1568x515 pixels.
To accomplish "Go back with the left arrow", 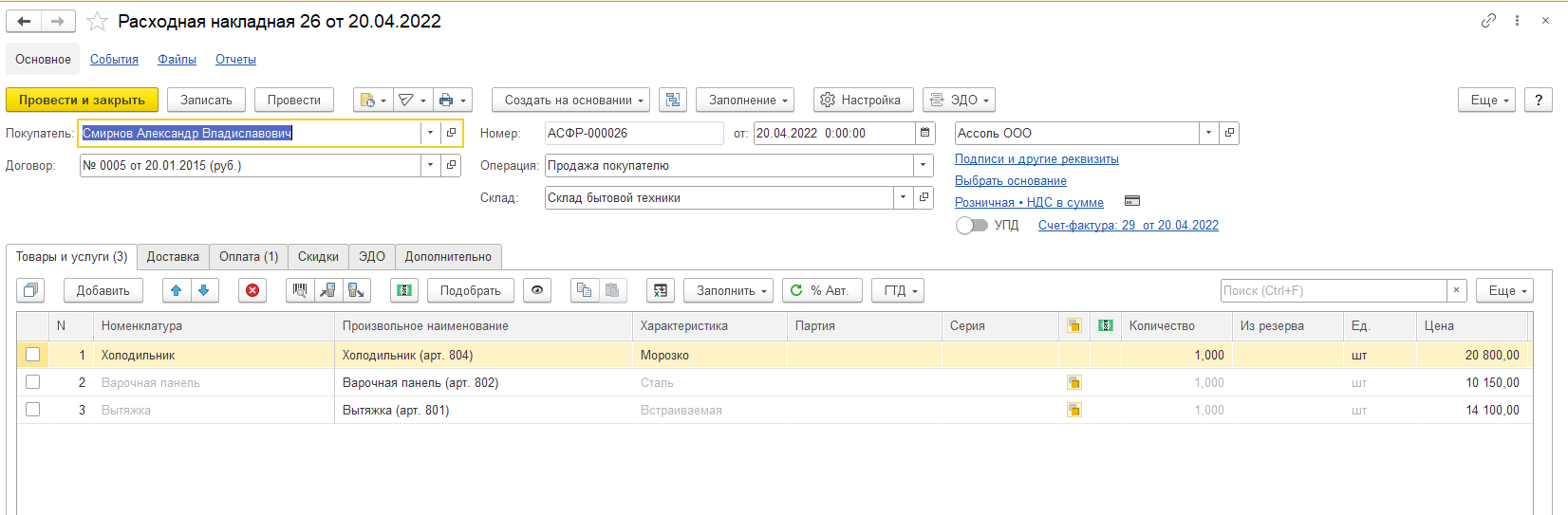I will coord(25,21).
